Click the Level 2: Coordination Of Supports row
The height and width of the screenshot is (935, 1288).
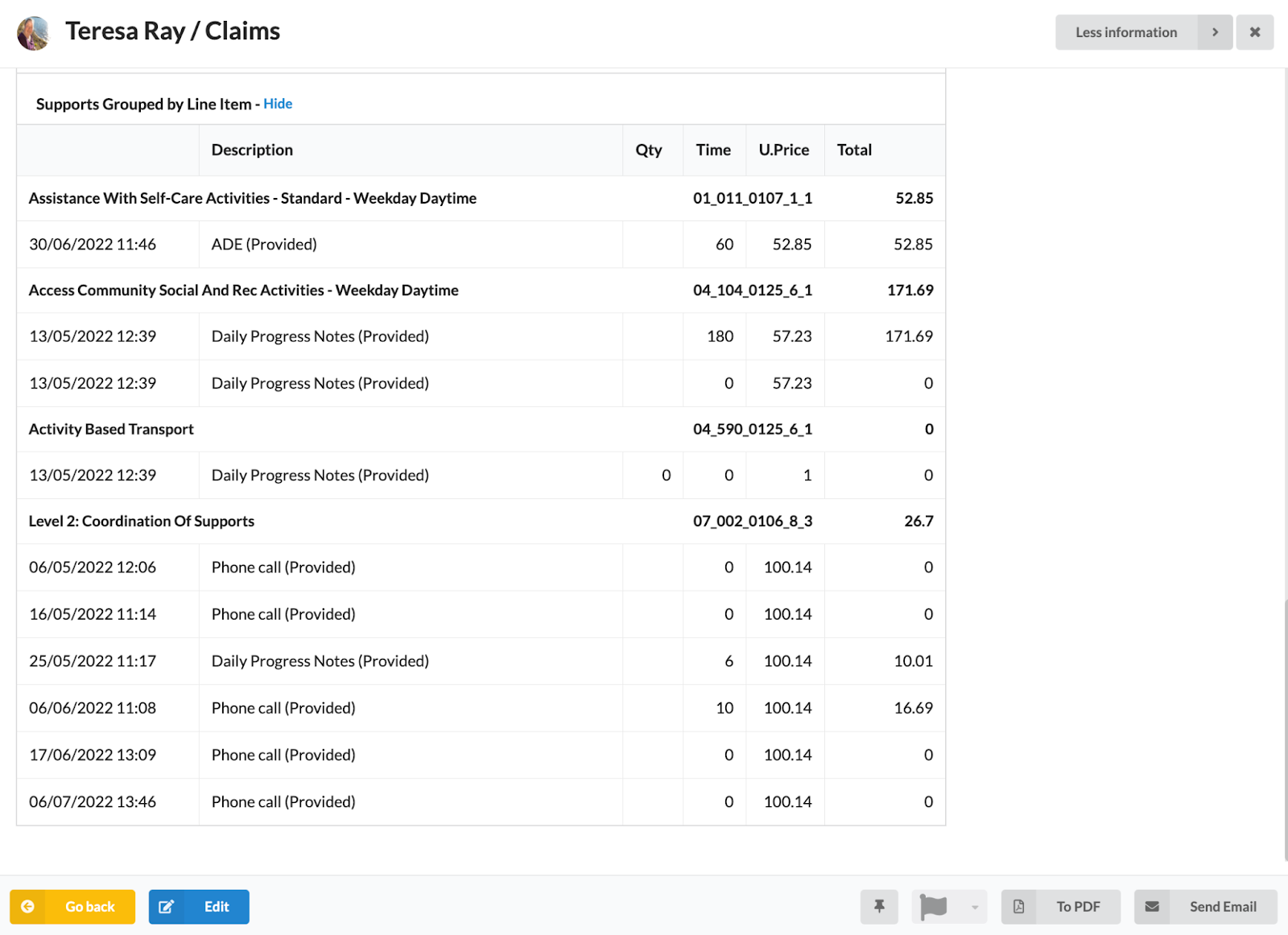(141, 521)
